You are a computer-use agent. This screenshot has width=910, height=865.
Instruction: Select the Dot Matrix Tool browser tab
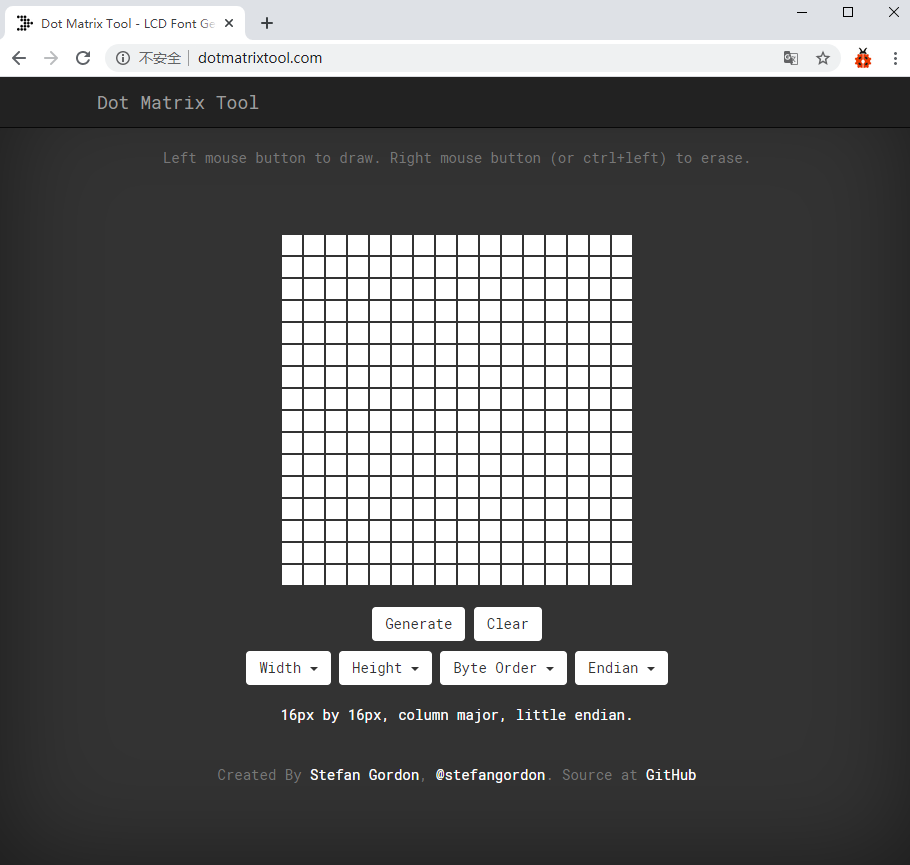click(120, 23)
